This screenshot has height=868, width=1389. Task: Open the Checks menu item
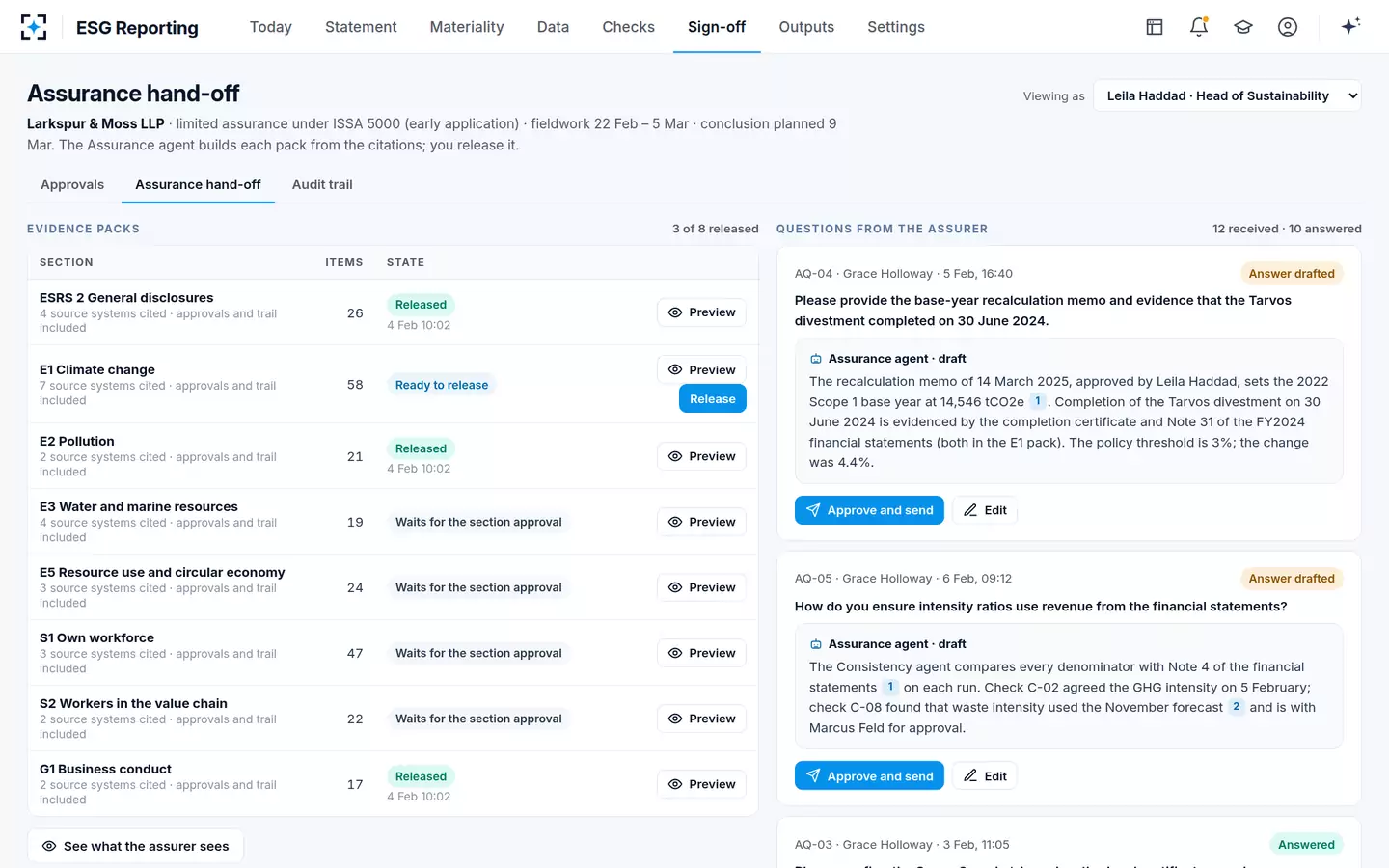[629, 27]
